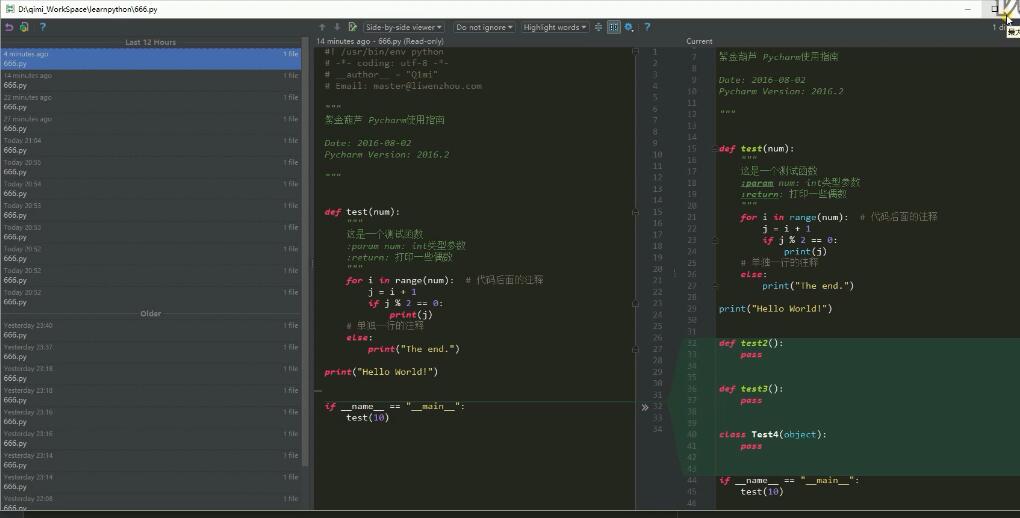This screenshot has height=518, width=1020.
Task: Click the Jump to Source pencil icon
Action: [353, 27]
